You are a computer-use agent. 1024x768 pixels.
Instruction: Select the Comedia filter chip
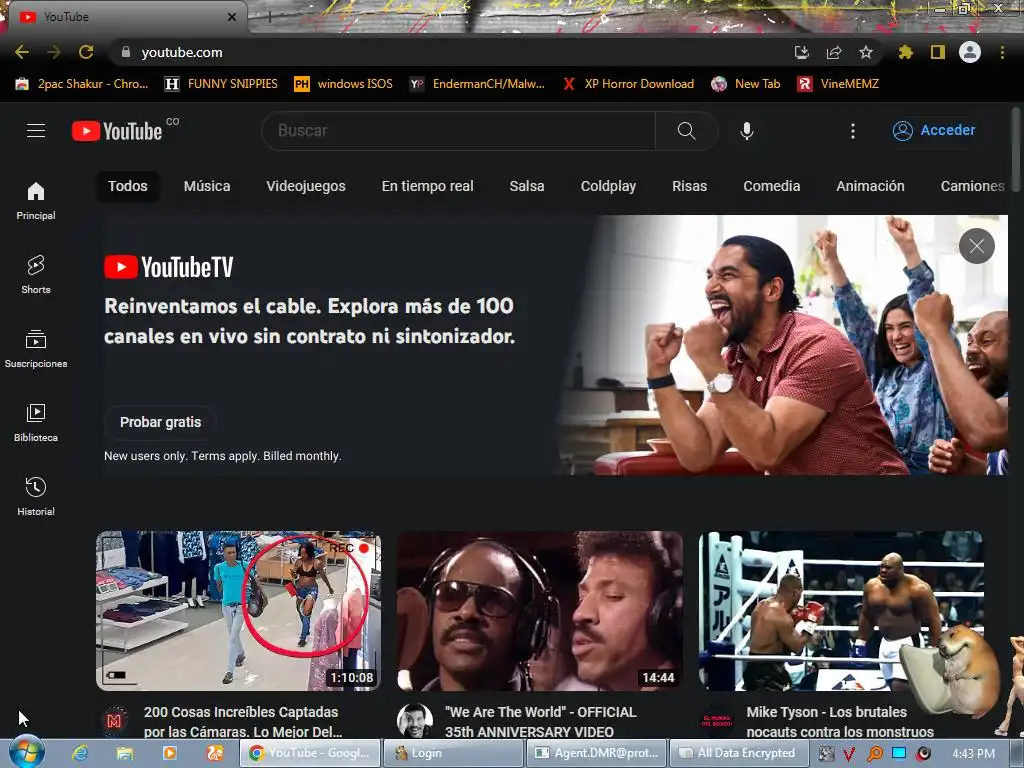tap(771, 186)
